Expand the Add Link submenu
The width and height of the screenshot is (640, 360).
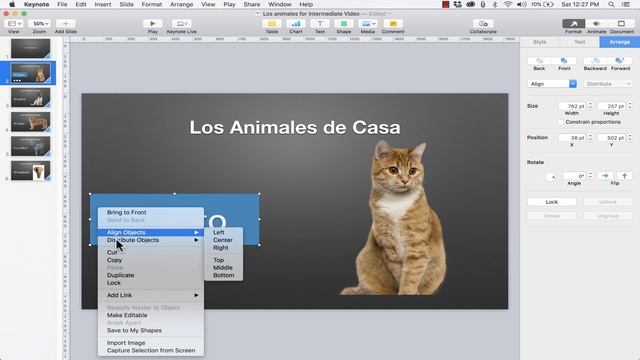(x=151, y=295)
